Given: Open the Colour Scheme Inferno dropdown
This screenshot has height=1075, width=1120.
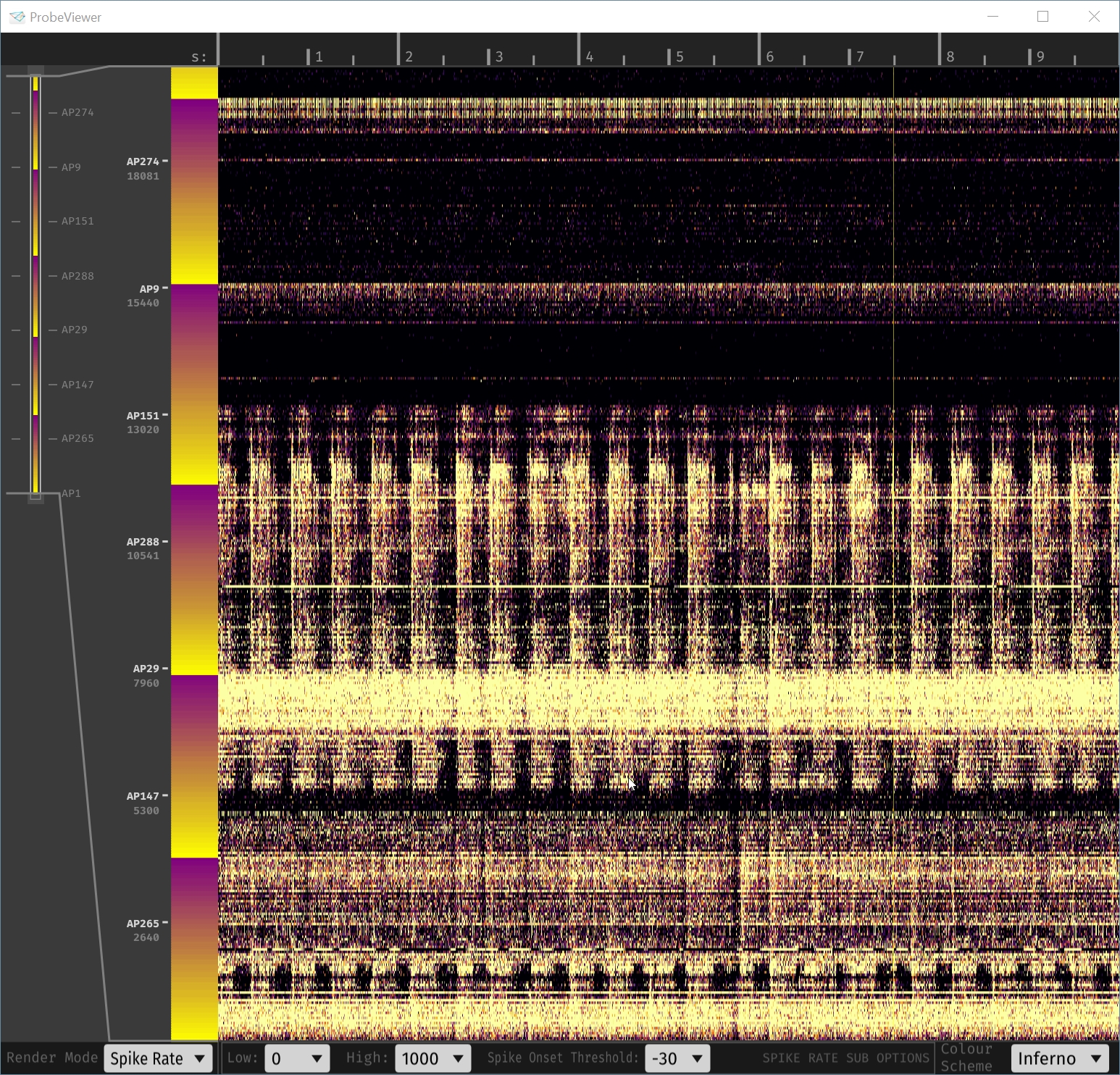Looking at the screenshot, I should coord(1061,1058).
